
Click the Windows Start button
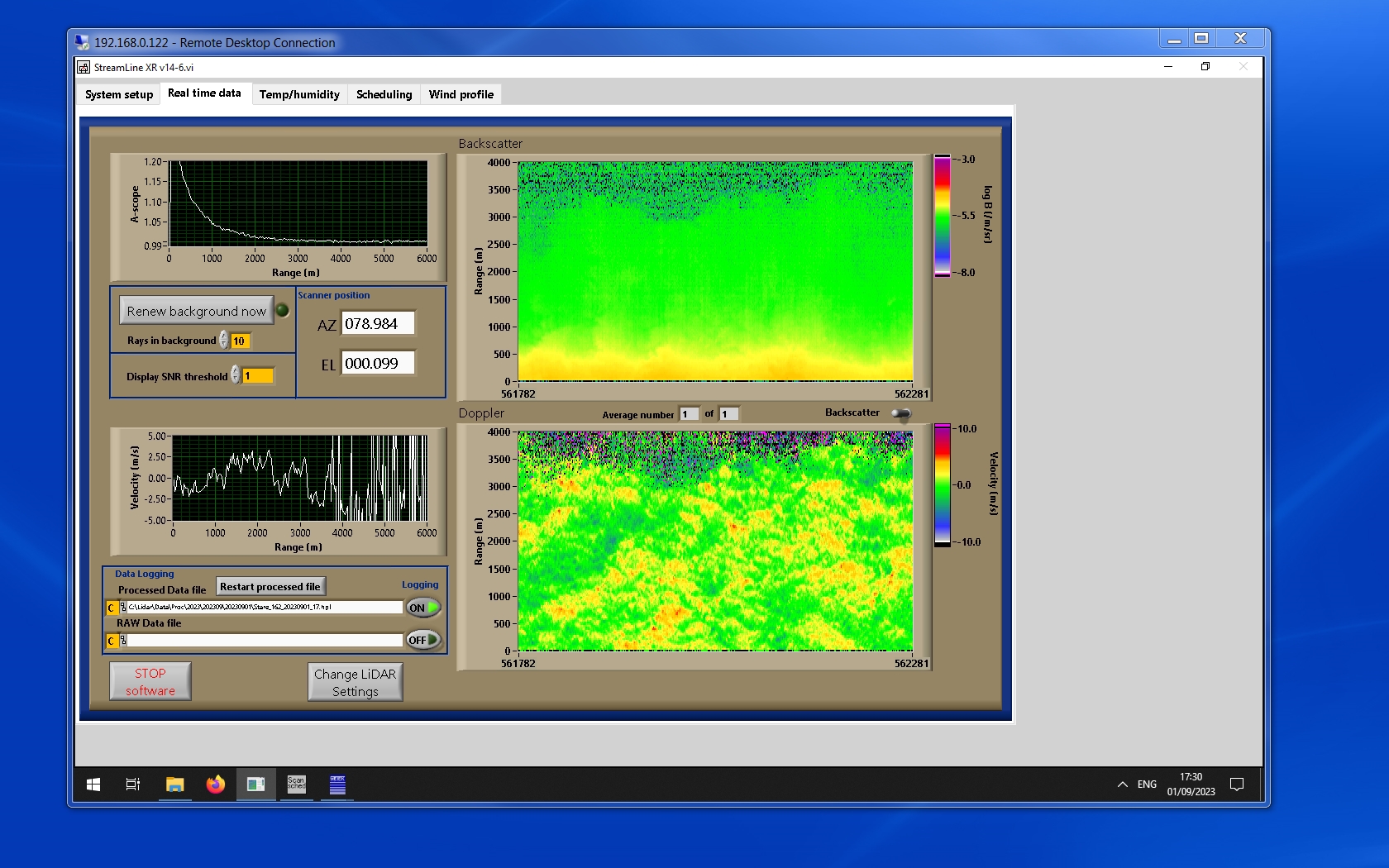click(x=93, y=785)
